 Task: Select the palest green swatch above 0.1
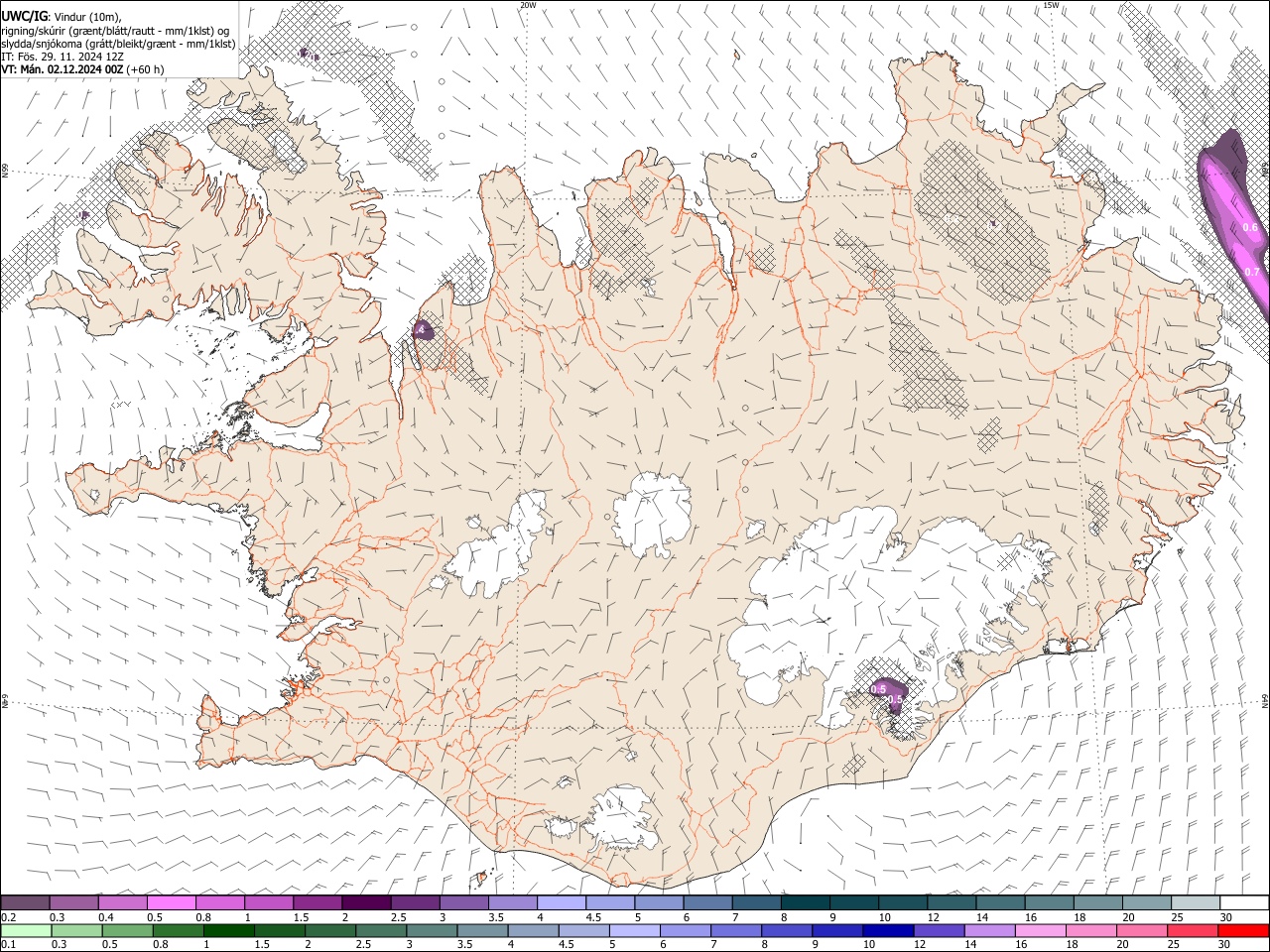(x=25, y=930)
